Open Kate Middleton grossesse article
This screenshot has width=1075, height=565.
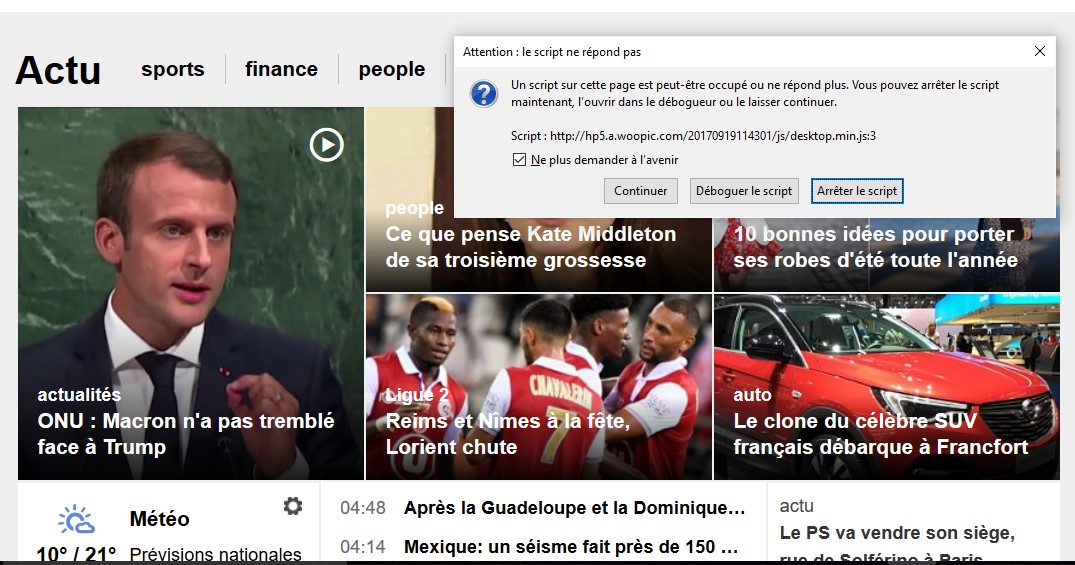[531, 247]
